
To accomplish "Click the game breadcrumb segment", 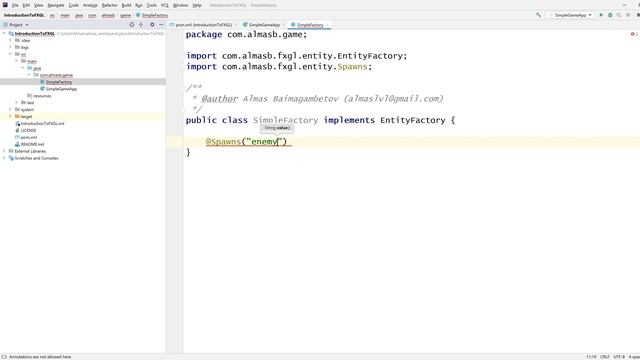I will point(125,15).
